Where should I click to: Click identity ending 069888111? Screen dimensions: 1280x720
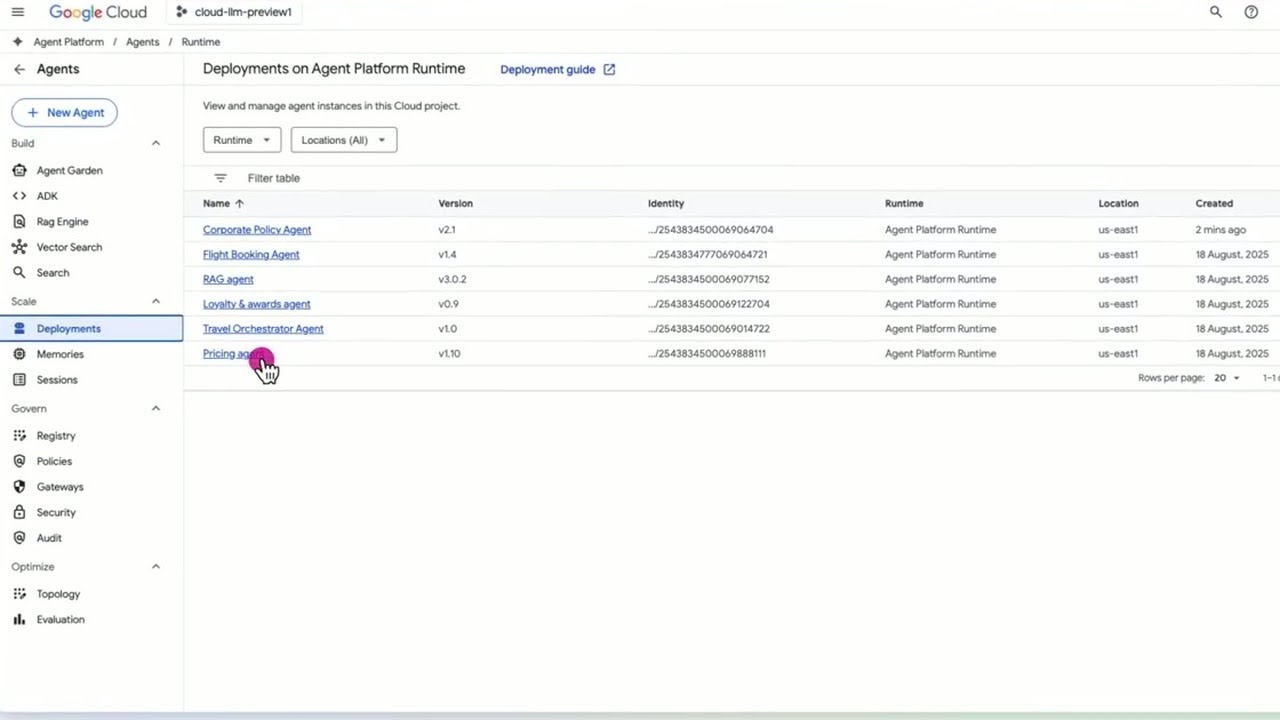[707, 353]
